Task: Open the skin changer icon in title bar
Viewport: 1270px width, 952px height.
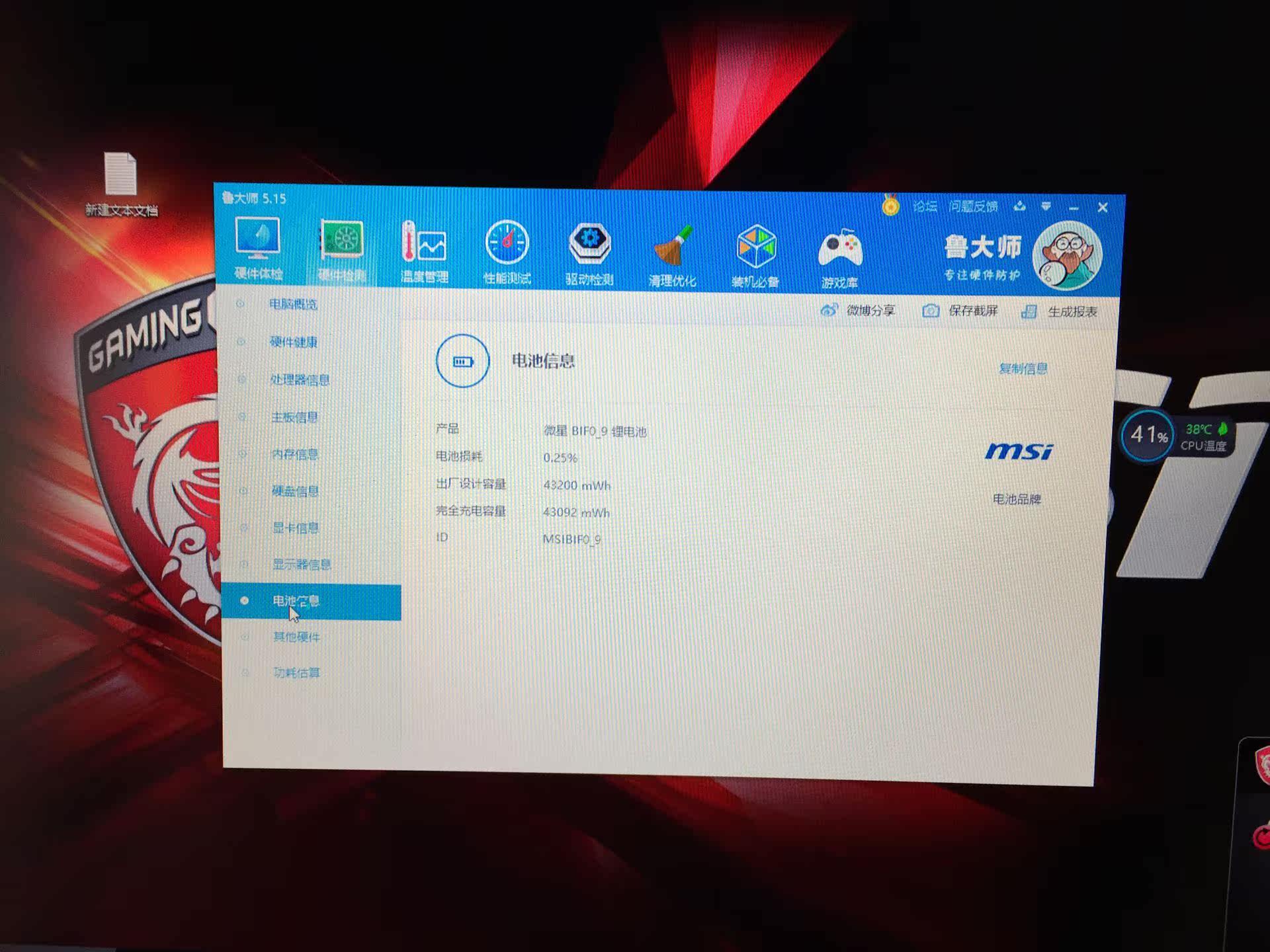Action: pyautogui.click(x=1019, y=206)
